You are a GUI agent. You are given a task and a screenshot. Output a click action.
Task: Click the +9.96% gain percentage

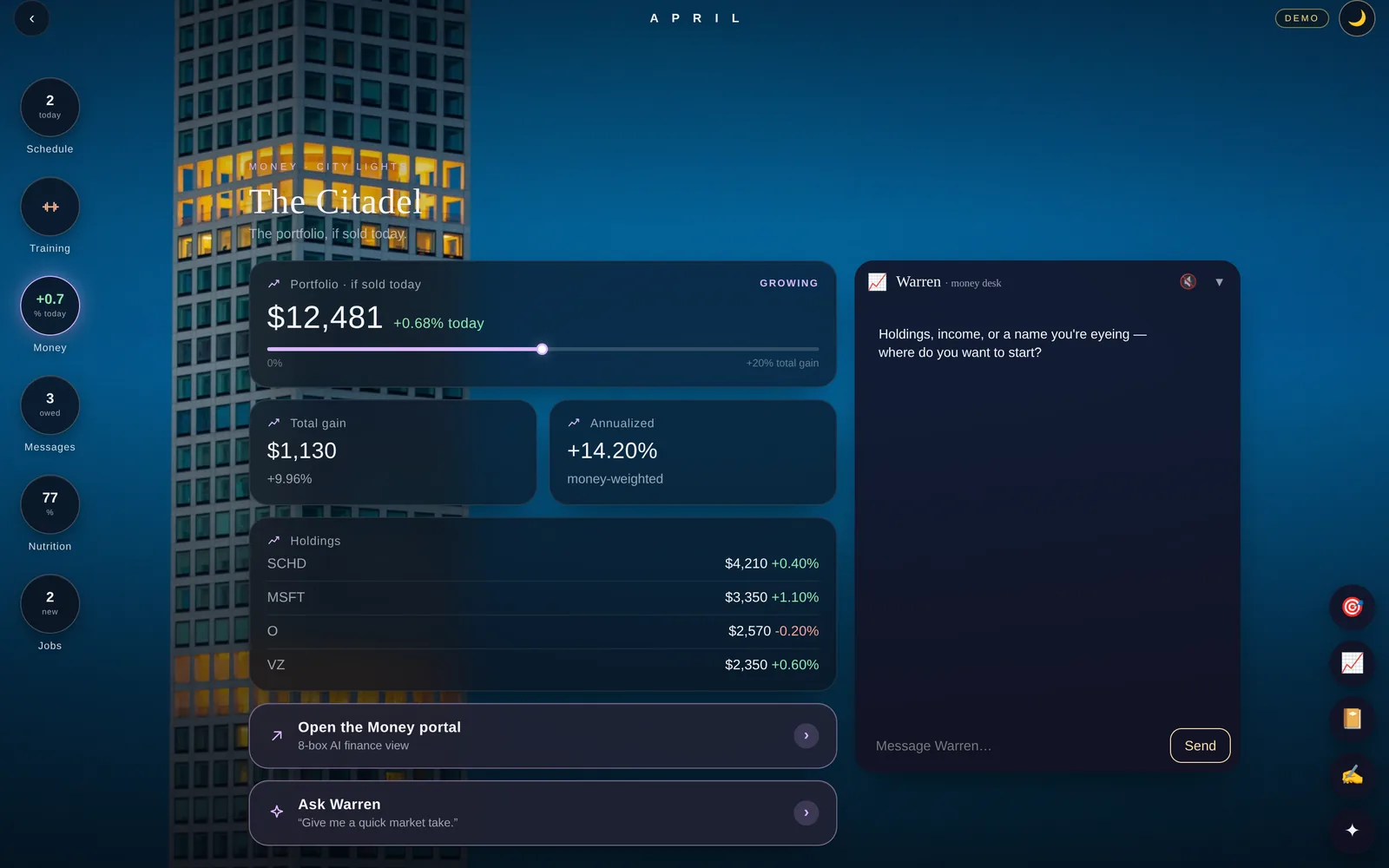point(289,479)
